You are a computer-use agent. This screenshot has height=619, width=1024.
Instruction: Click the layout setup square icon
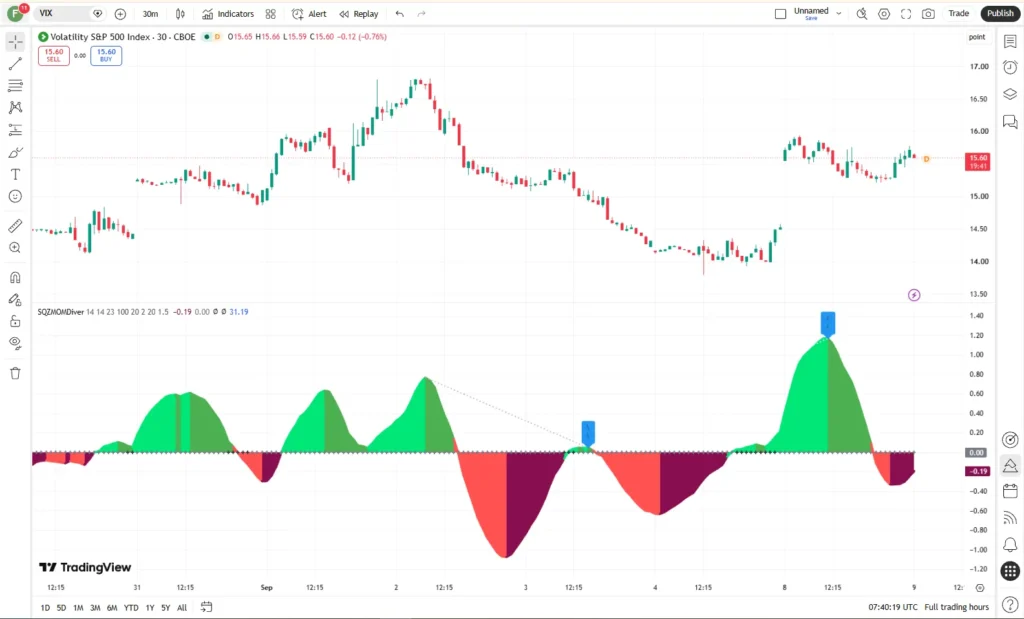pos(780,14)
